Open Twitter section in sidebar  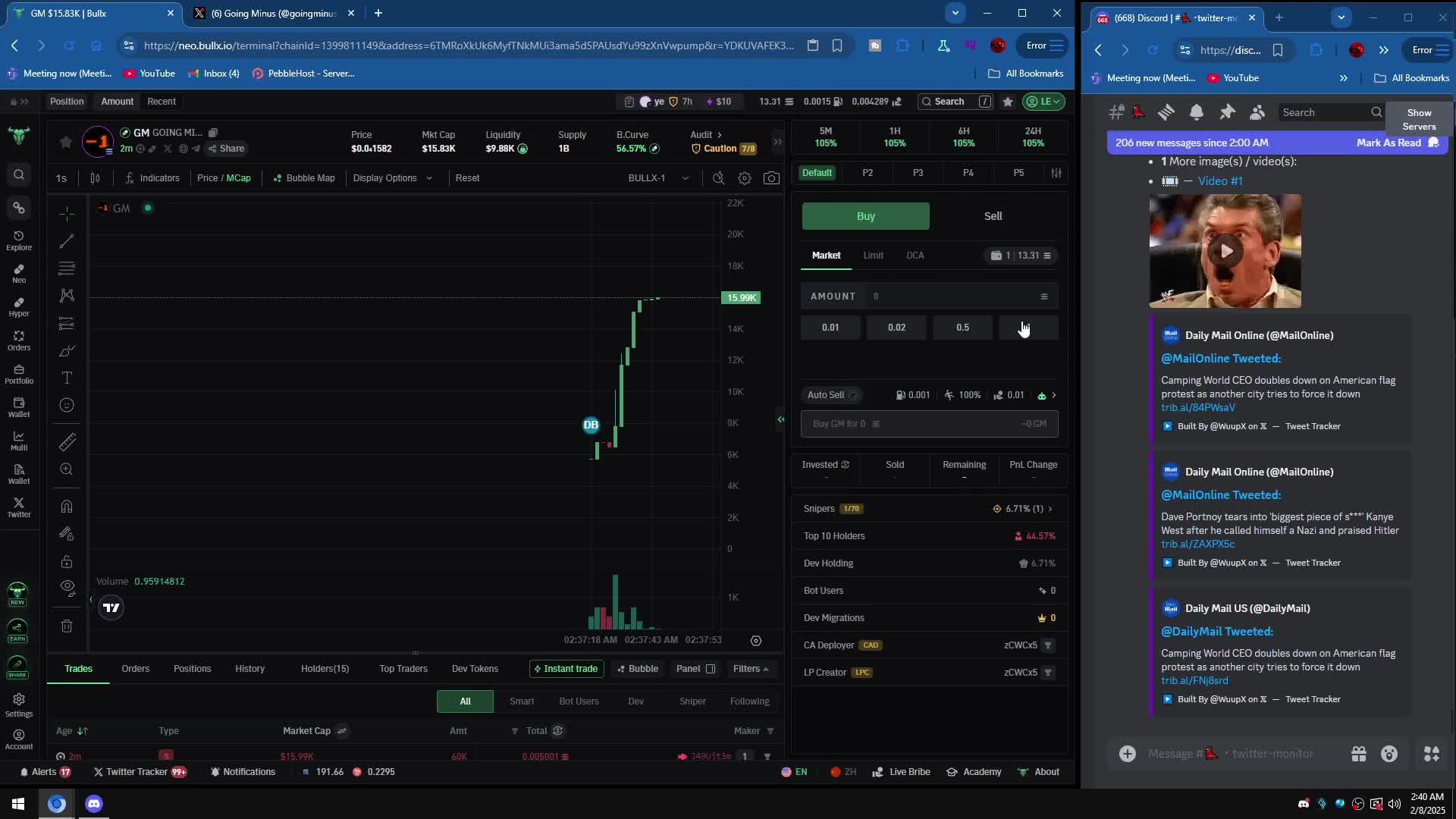click(19, 507)
